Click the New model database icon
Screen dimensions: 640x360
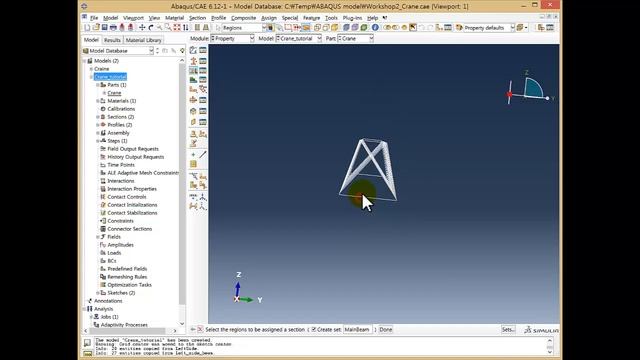click(87, 28)
